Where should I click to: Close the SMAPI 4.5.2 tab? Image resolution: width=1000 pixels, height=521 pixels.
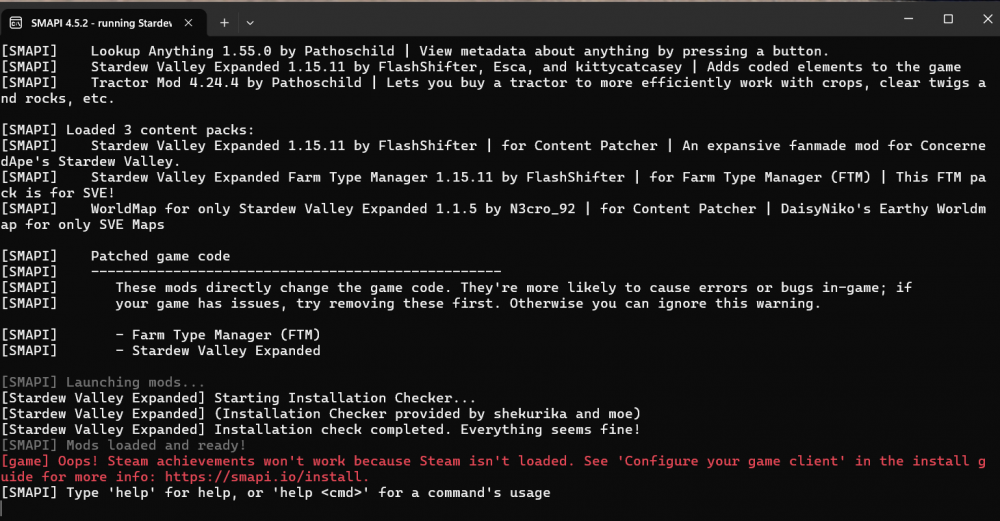pyautogui.click(x=188, y=23)
